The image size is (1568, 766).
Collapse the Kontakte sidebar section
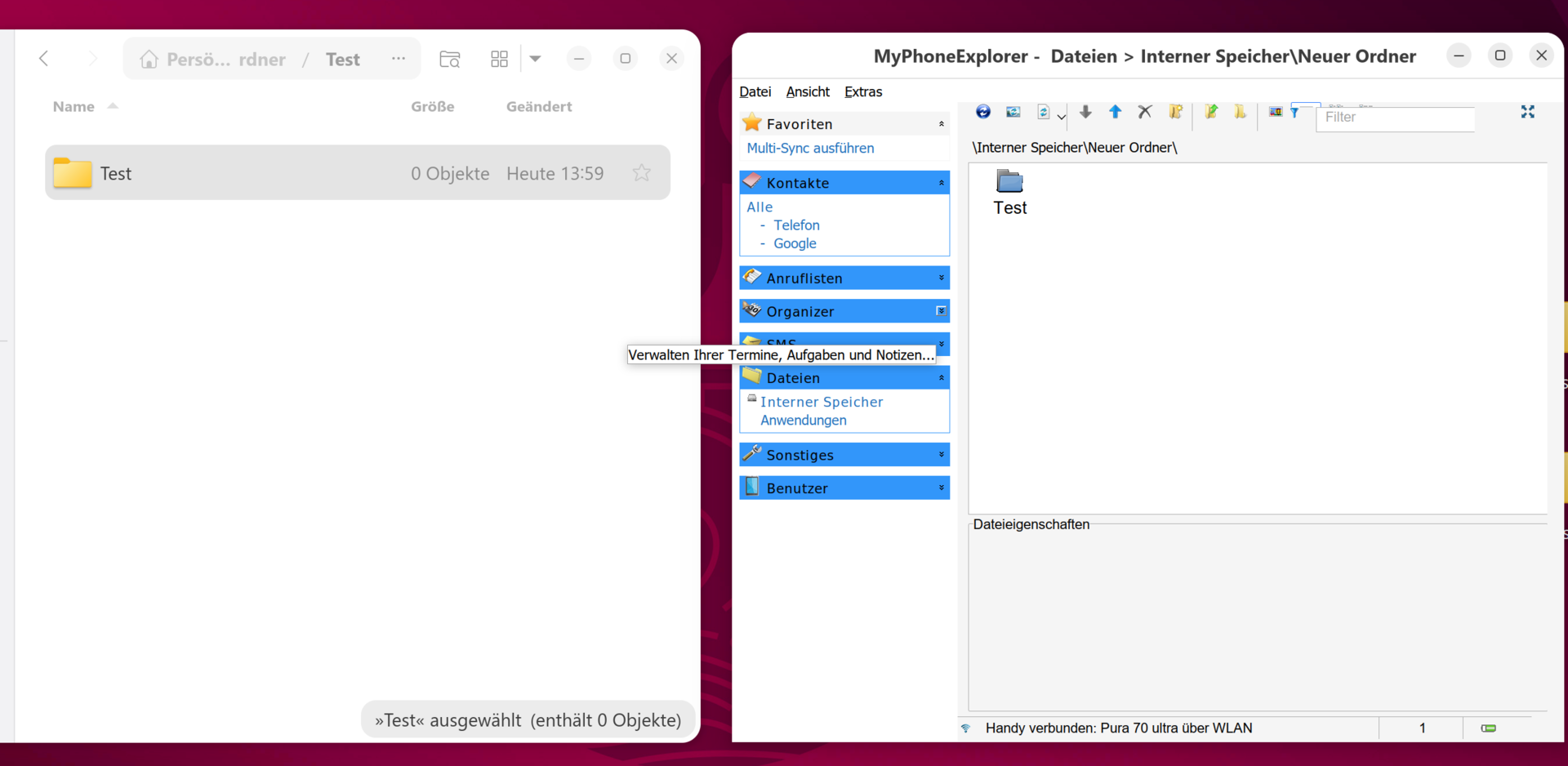(x=941, y=183)
